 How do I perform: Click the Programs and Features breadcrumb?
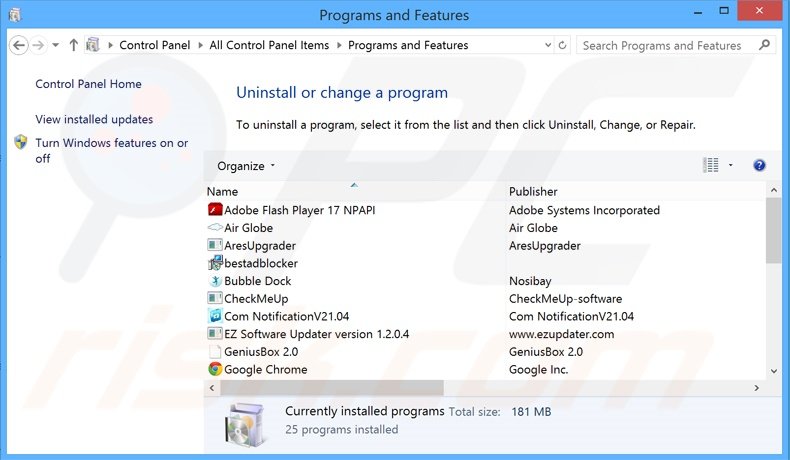(408, 45)
